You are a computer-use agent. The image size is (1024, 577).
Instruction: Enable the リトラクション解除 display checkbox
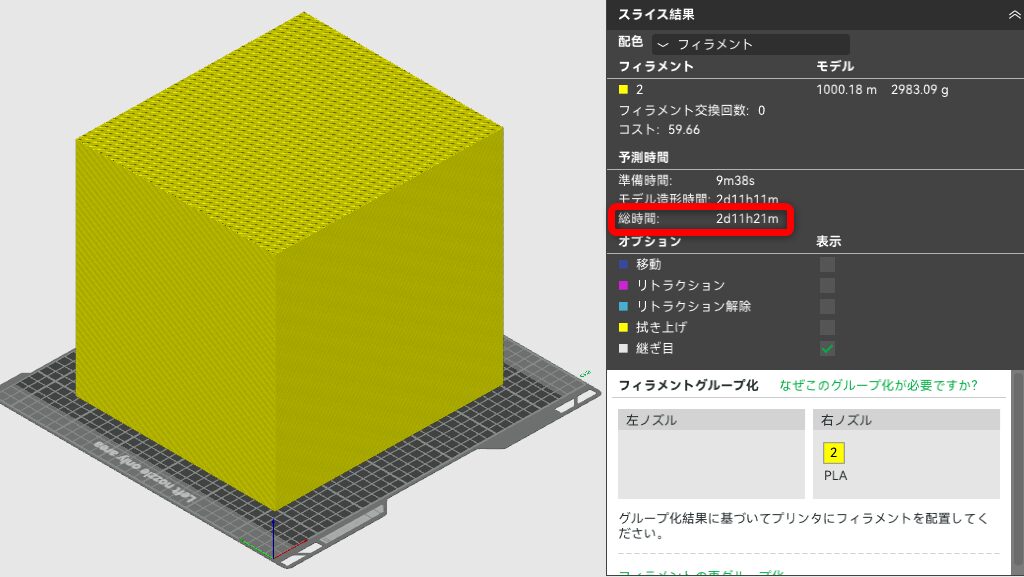click(827, 306)
